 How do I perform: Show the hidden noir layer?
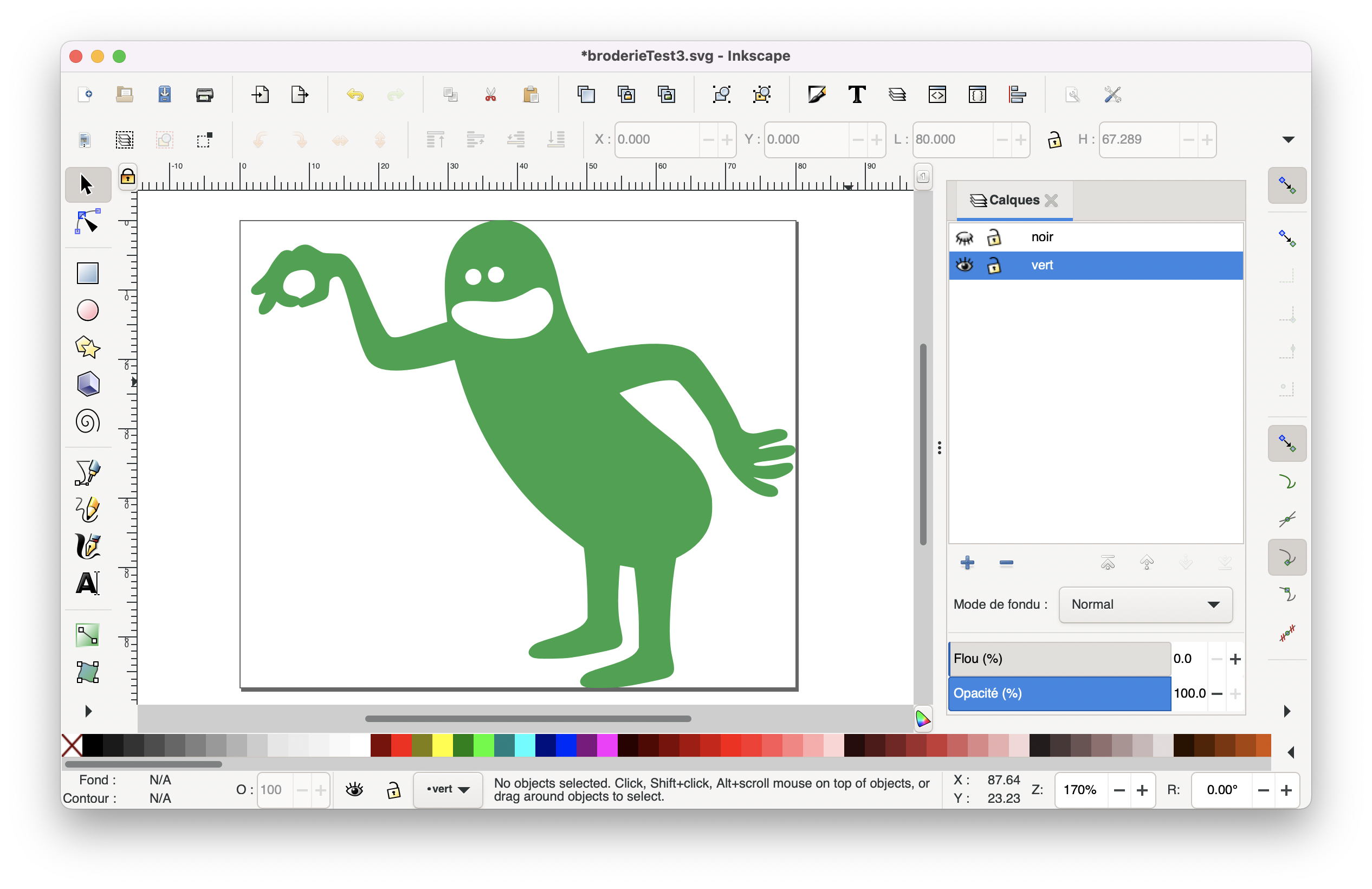point(964,237)
